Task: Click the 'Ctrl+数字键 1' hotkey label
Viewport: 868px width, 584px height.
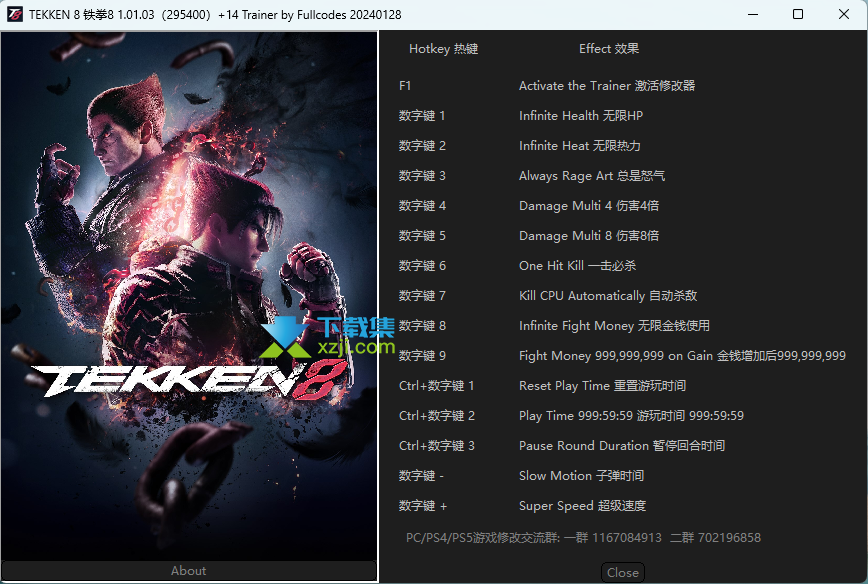Action: pos(436,386)
